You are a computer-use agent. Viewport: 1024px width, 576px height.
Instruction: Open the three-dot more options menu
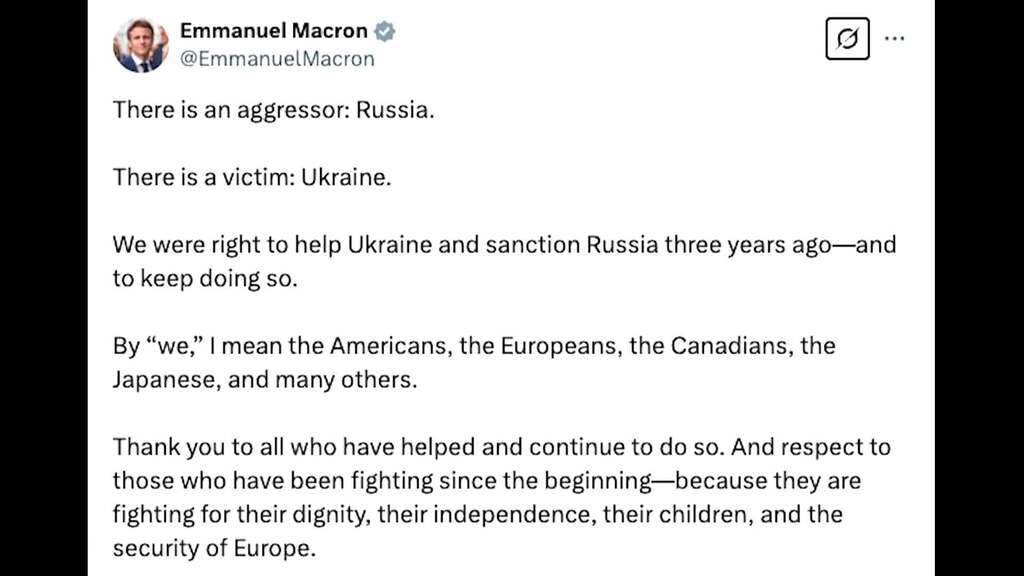click(x=895, y=39)
